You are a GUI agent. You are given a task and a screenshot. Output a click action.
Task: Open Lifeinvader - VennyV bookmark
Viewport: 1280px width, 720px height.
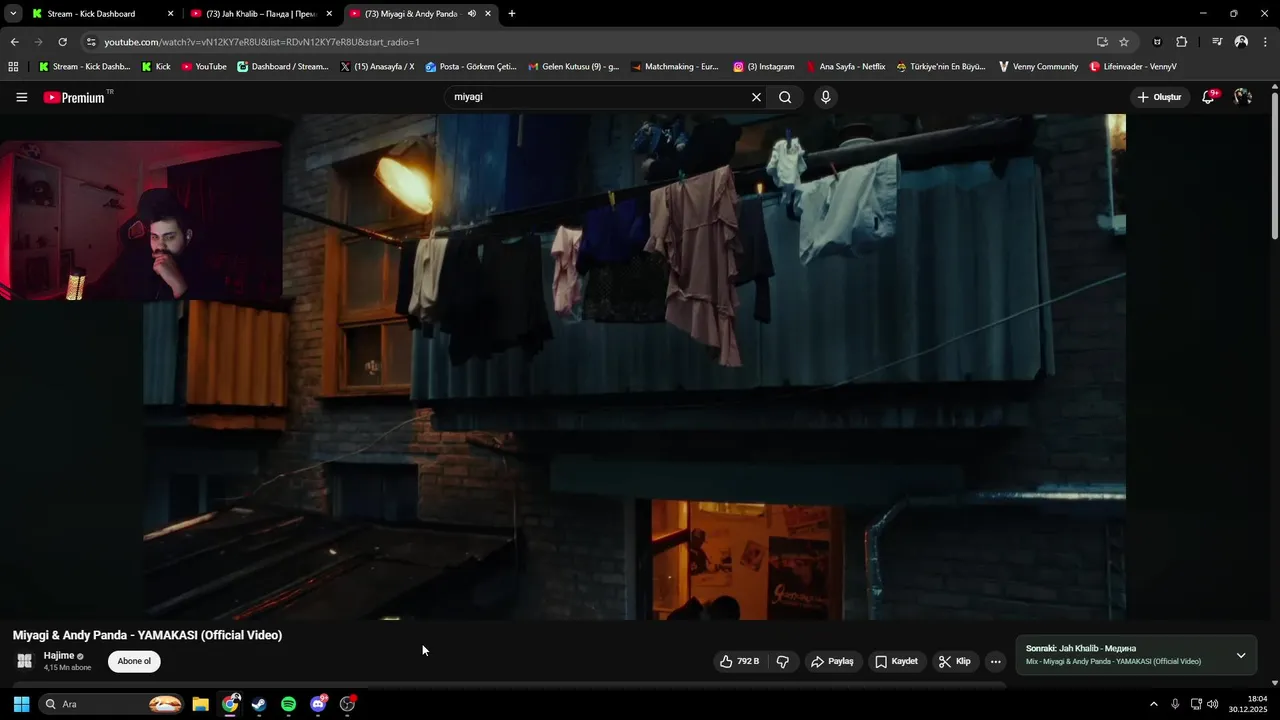[1133, 67]
